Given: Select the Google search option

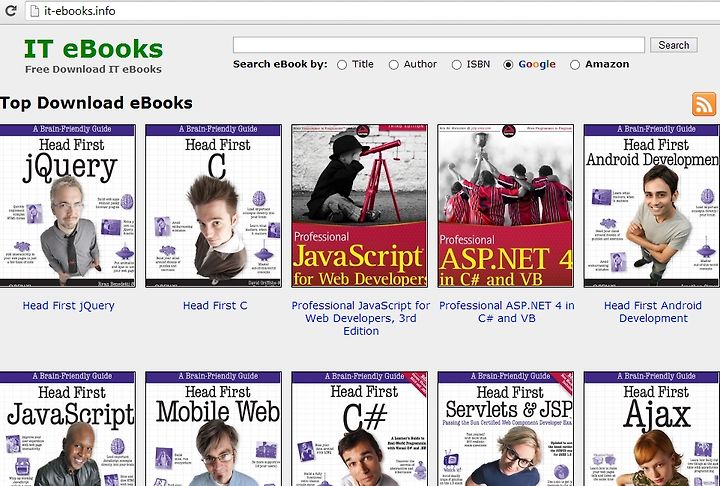Looking at the screenshot, I should tap(508, 65).
